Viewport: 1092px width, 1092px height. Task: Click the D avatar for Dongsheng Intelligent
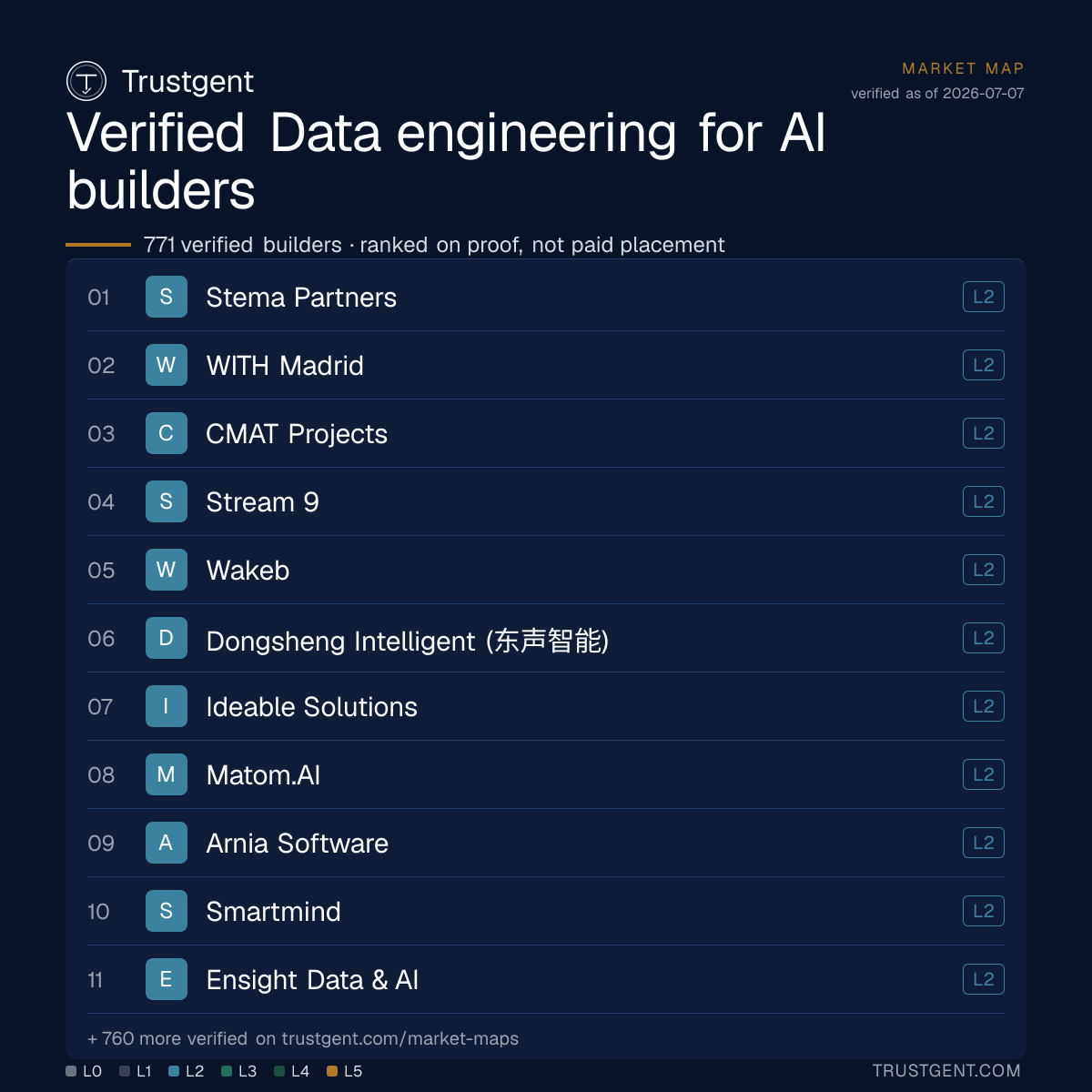167,638
